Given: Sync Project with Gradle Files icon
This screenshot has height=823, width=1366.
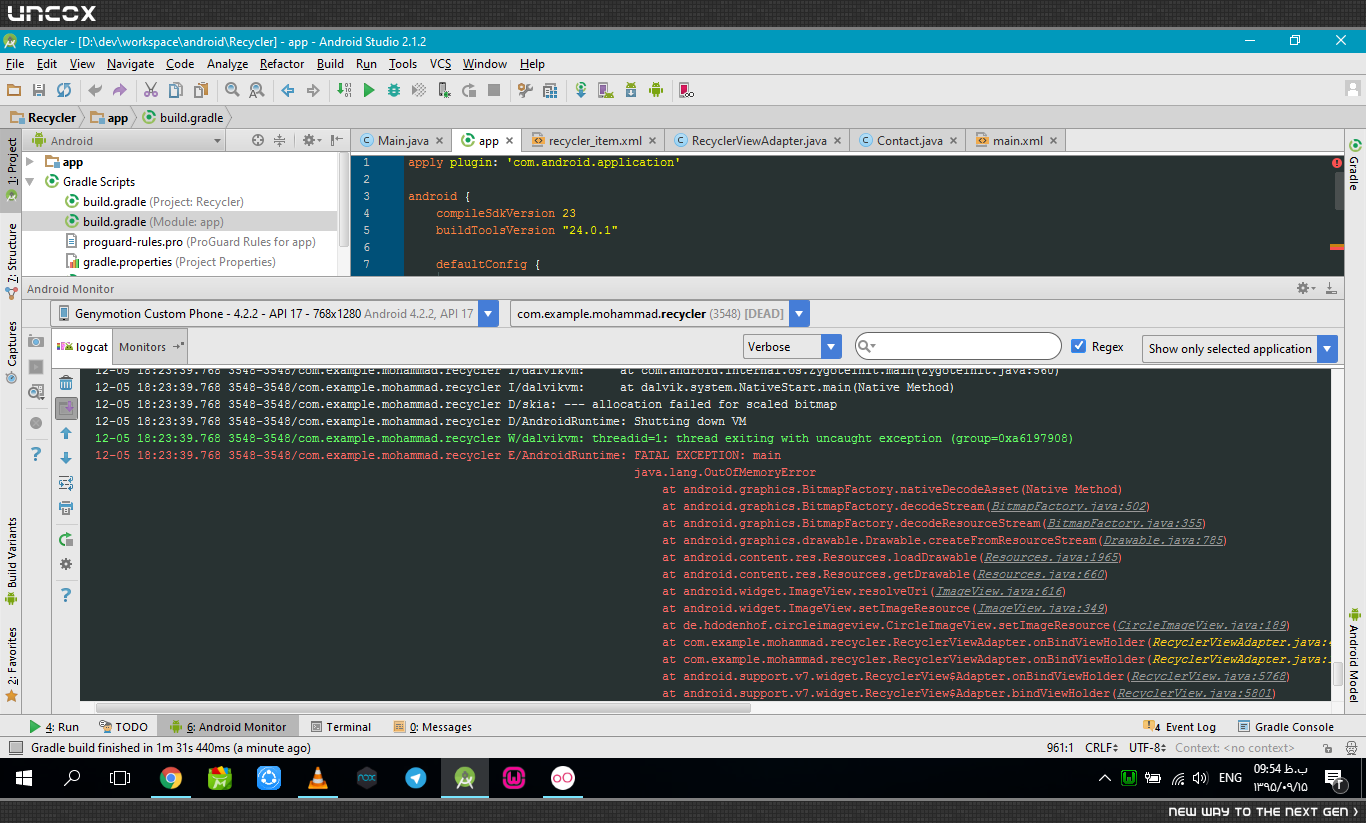Looking at the screenshot, I should (x=581, y=90).
